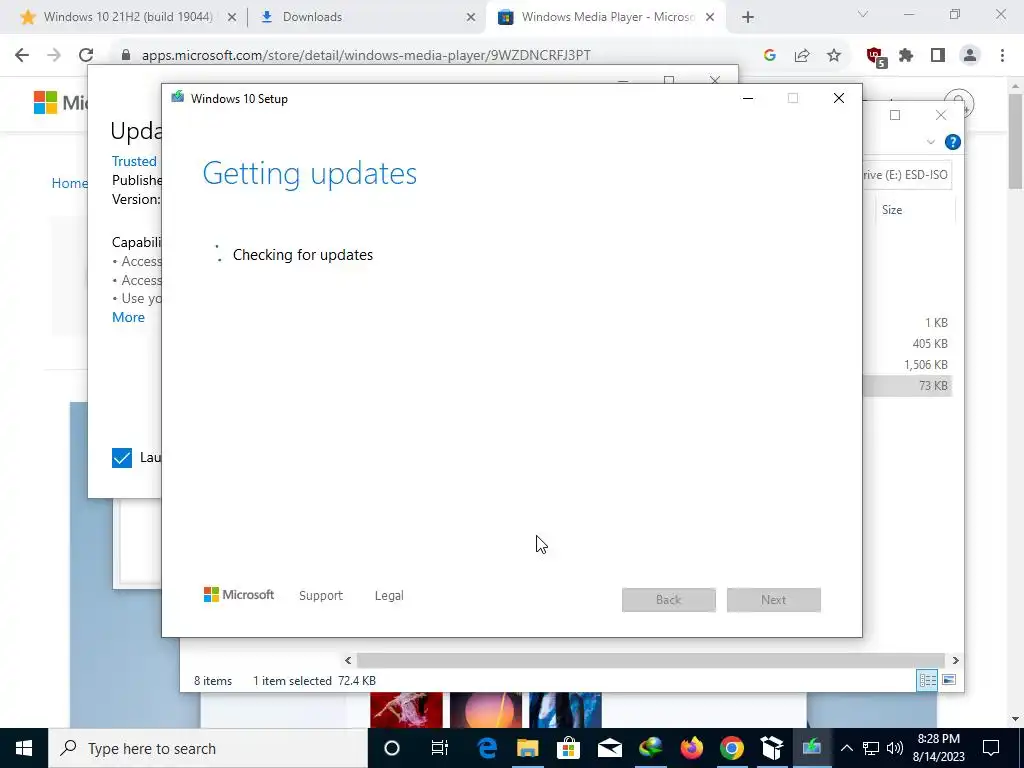Click Support link in Windows 10 Setup

click(x=321, y=596)
